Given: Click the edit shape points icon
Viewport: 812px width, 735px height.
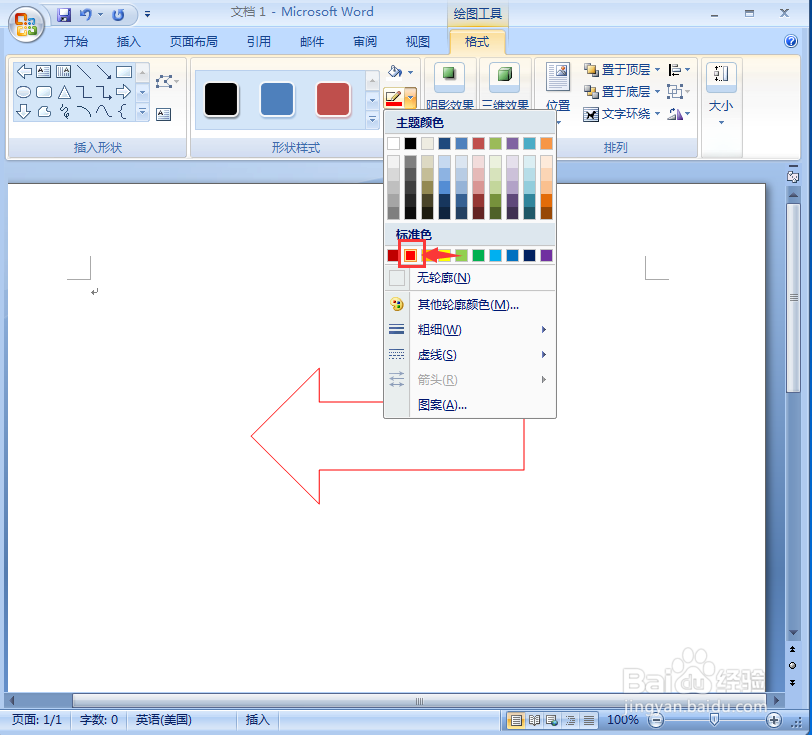Looking at the screenshot, I should coord(165,82).
